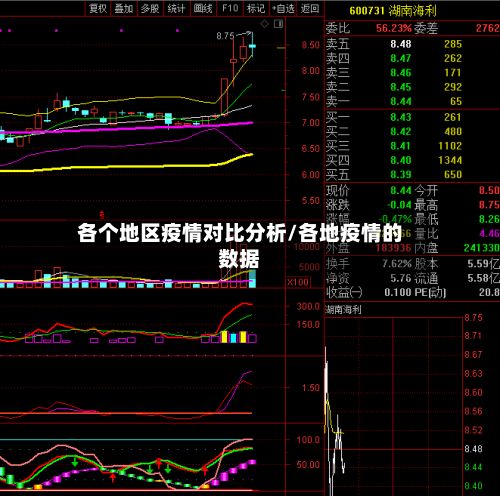Open the F10 company info tab
The height and width of the screenshot is (496, 500).
coord(230,8)
